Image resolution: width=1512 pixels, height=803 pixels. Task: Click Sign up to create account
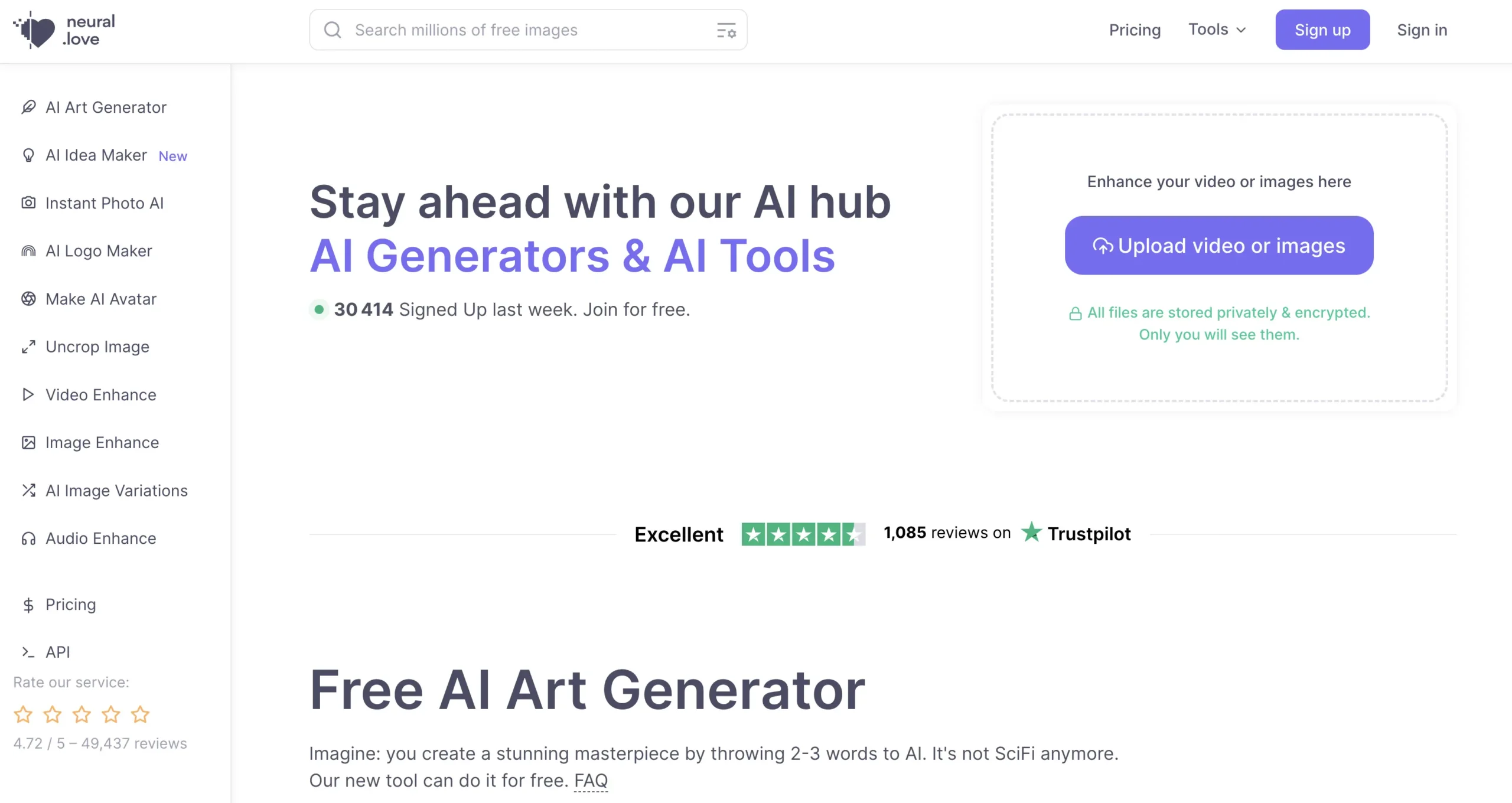1320,30
